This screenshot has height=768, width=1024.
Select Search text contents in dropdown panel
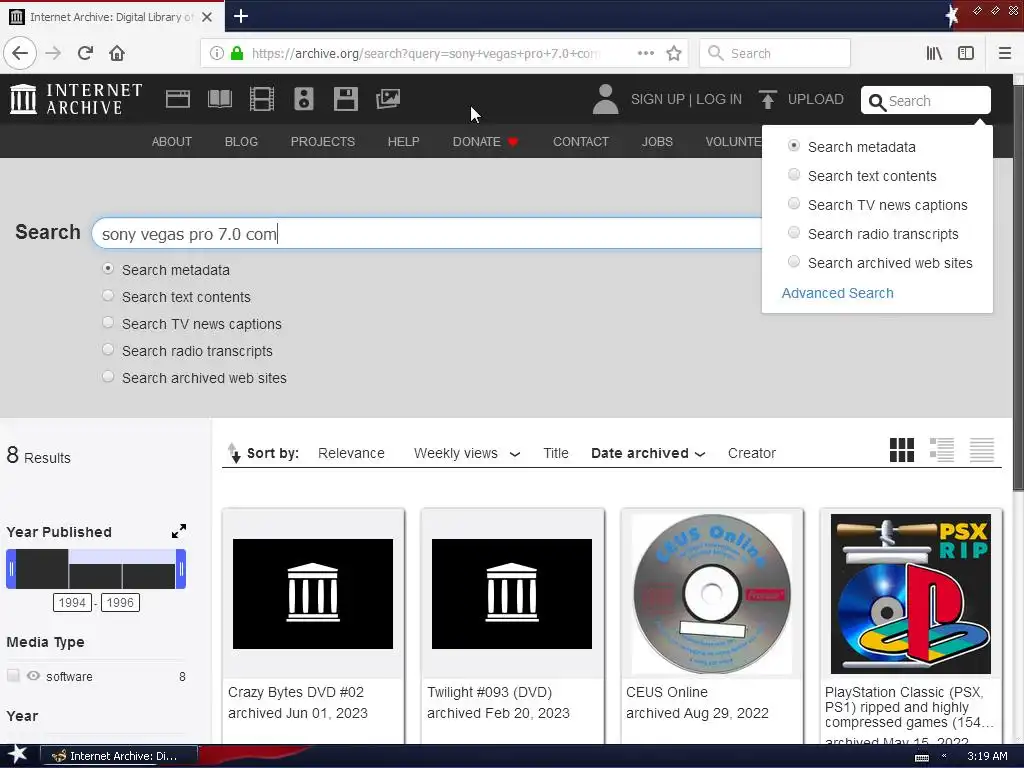click(x=793, y=174)
